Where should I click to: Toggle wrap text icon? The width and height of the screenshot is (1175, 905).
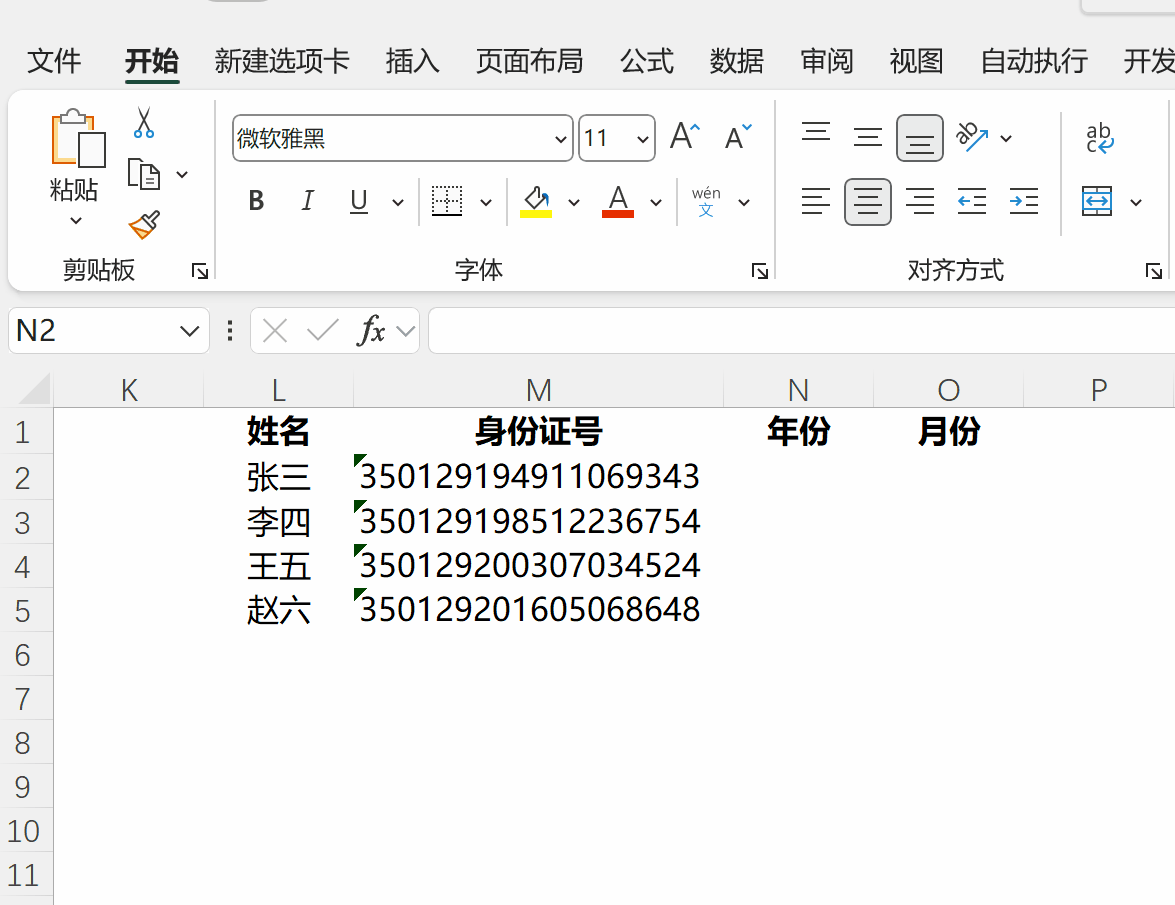tap(1099, 138)
